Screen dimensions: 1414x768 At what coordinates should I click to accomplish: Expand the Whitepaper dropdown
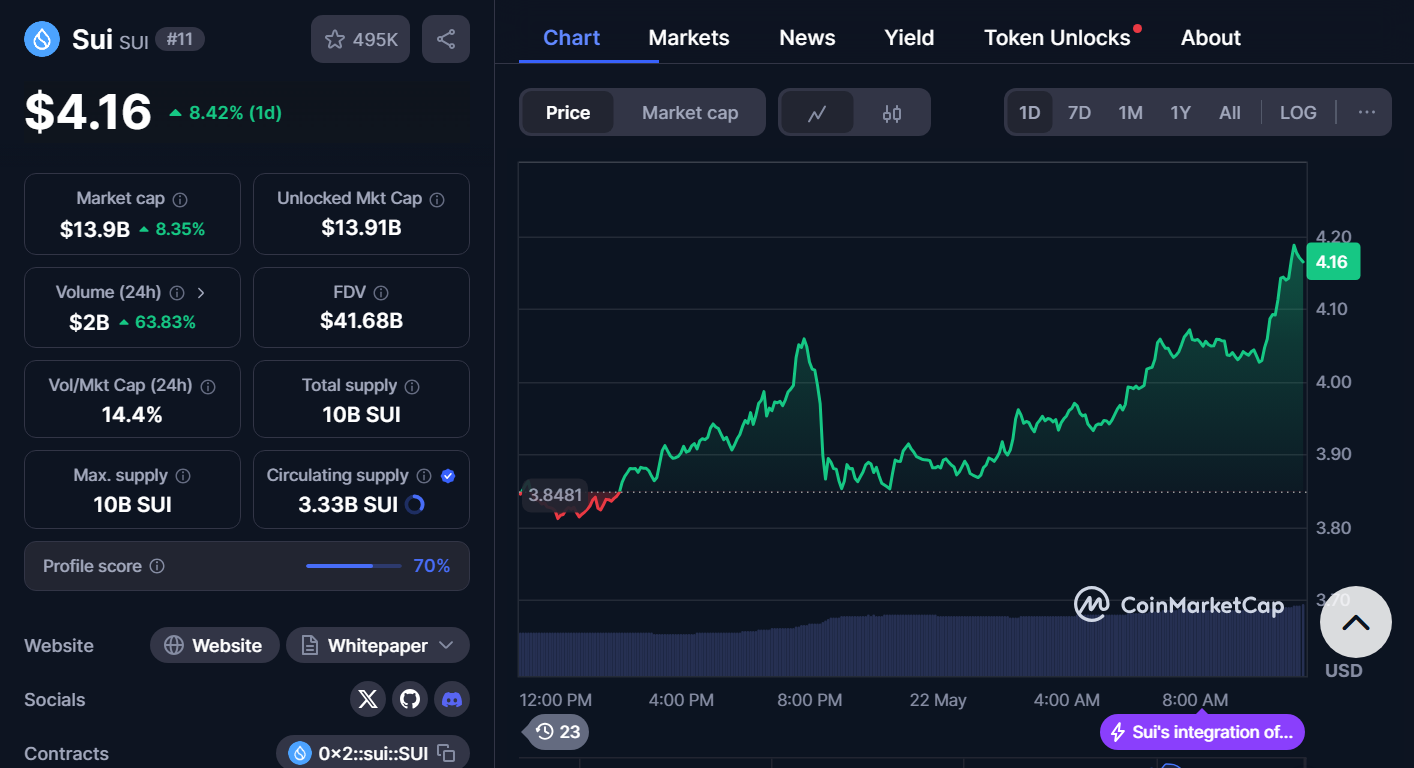378,646
